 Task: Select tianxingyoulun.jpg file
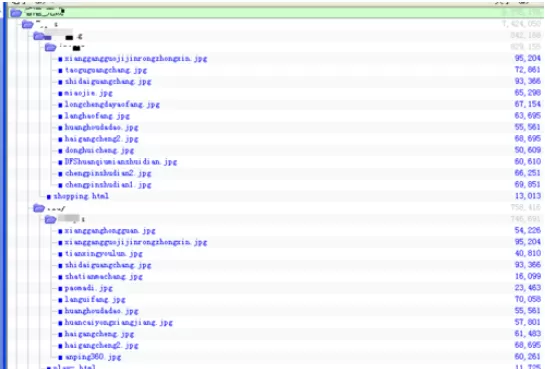(104, 254)
